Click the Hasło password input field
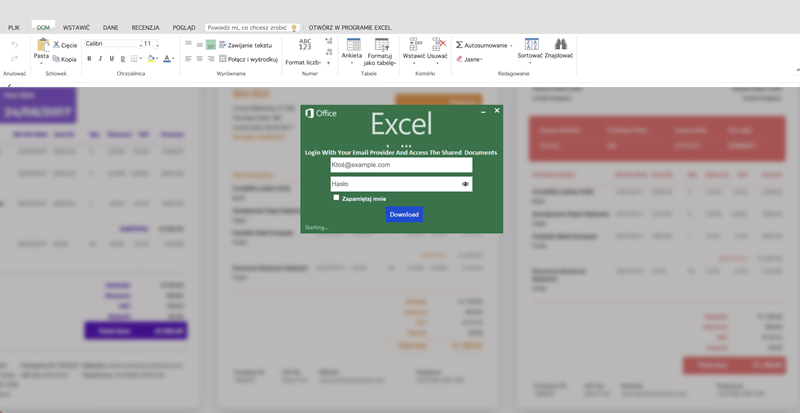800x413 pixels. click(394, 184)
